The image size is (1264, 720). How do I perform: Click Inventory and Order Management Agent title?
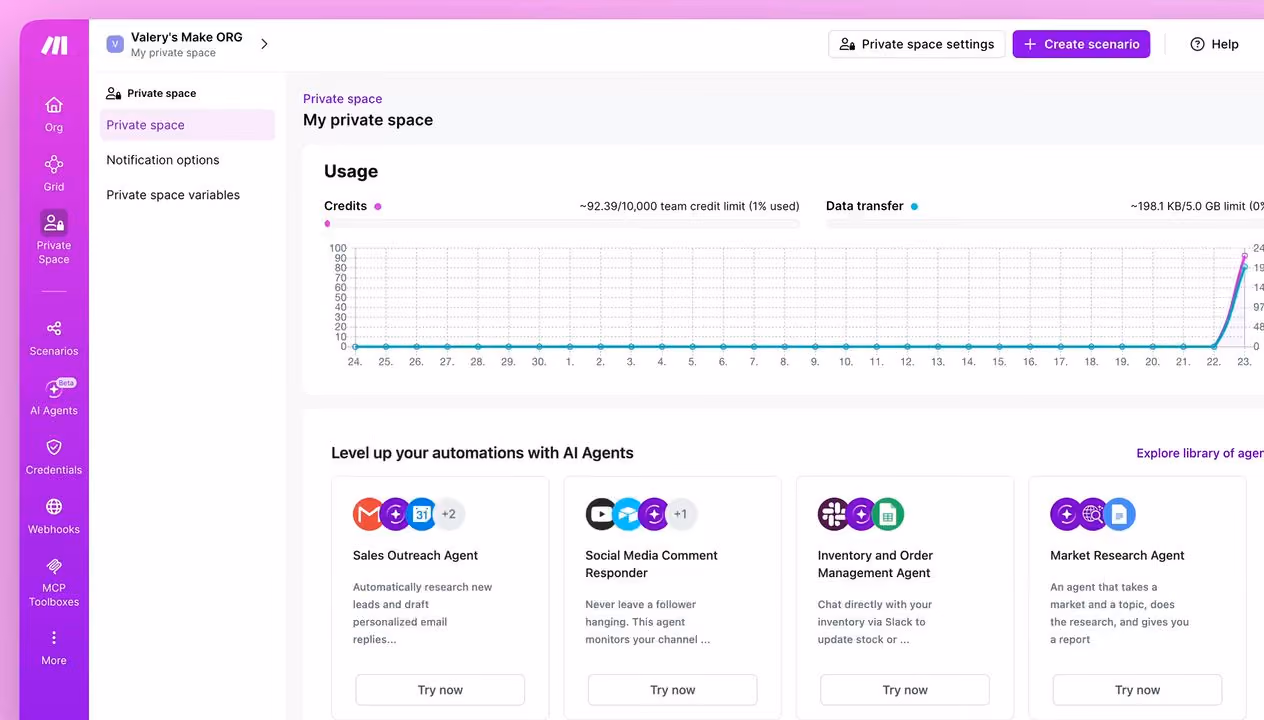click(x=875, y=564)
